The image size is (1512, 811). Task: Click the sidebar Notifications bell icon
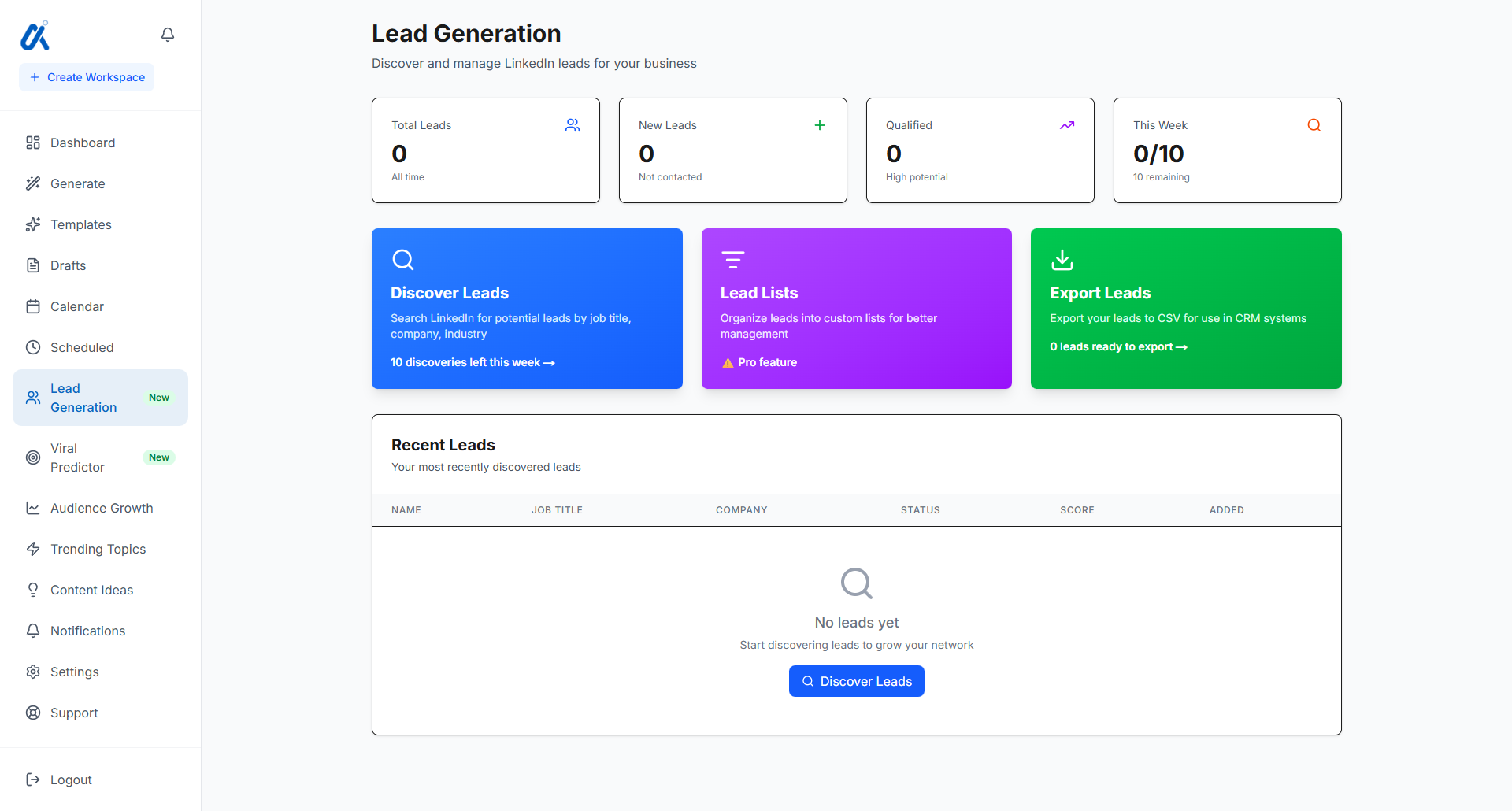click(33, 631)
